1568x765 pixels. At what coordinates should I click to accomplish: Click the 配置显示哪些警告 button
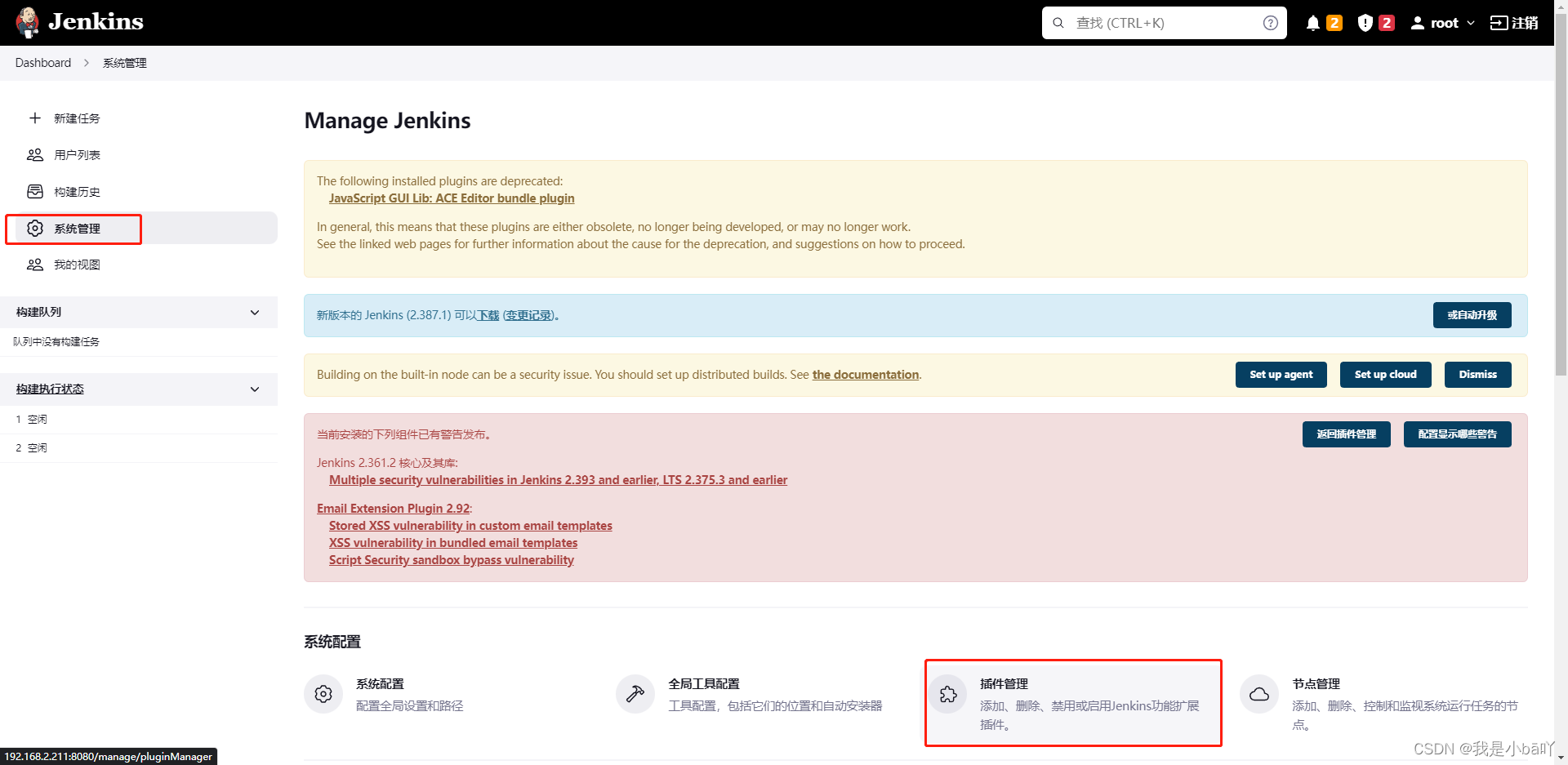[1457, 434]
